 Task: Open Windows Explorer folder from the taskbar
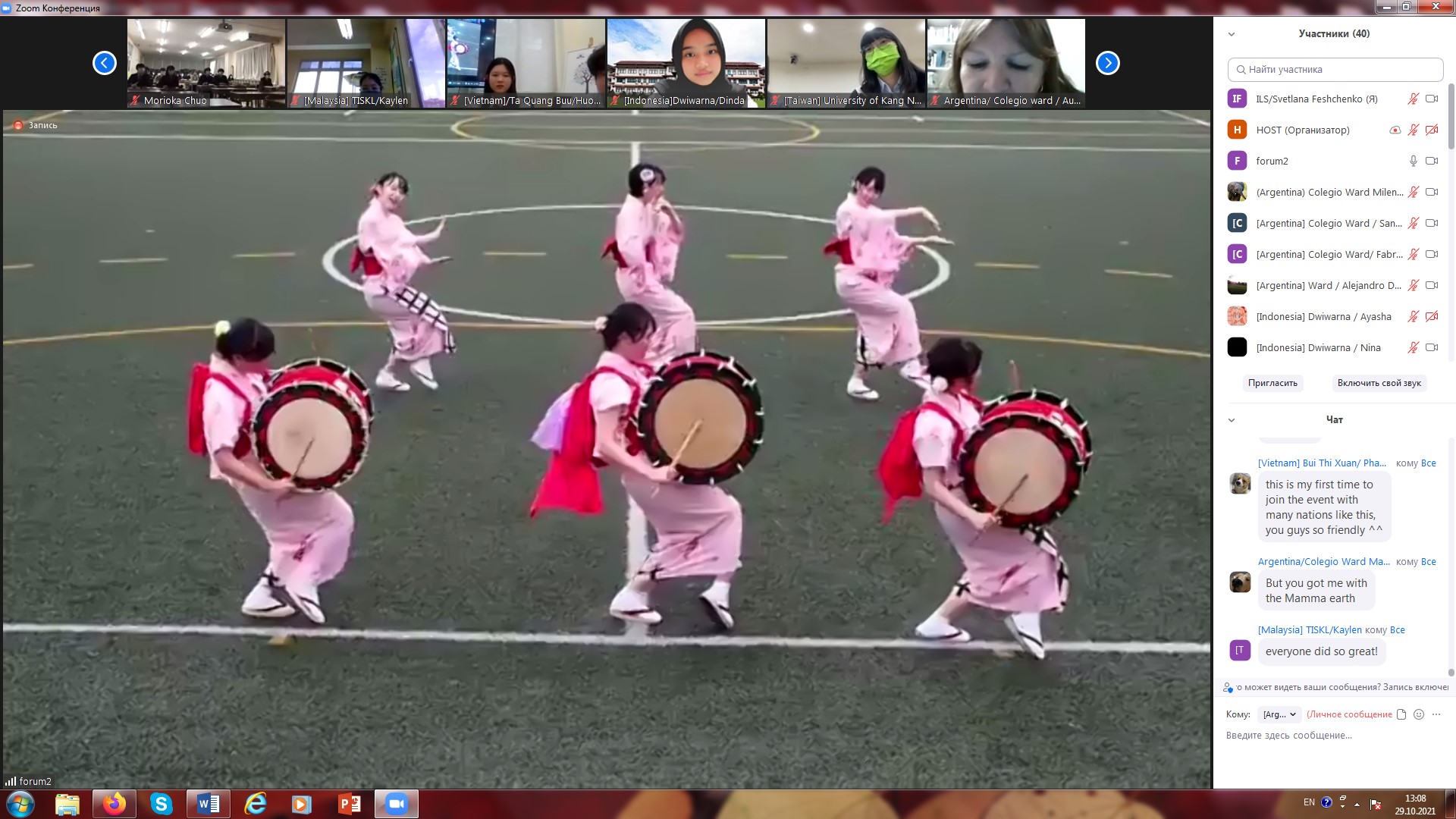[x=67, y=804]
